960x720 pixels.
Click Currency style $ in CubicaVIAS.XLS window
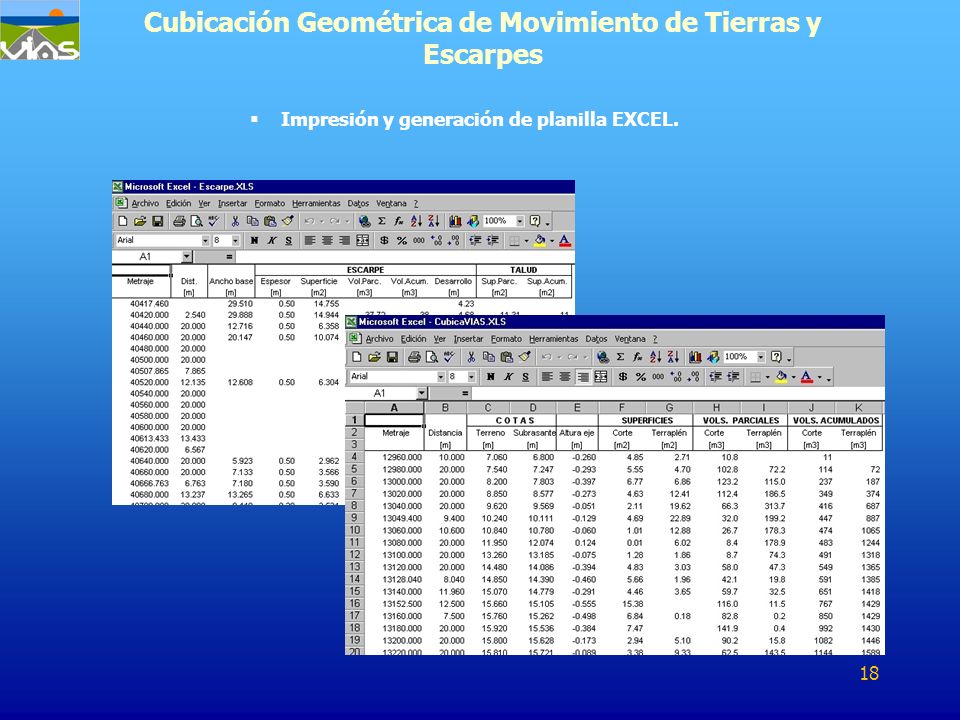623,377
